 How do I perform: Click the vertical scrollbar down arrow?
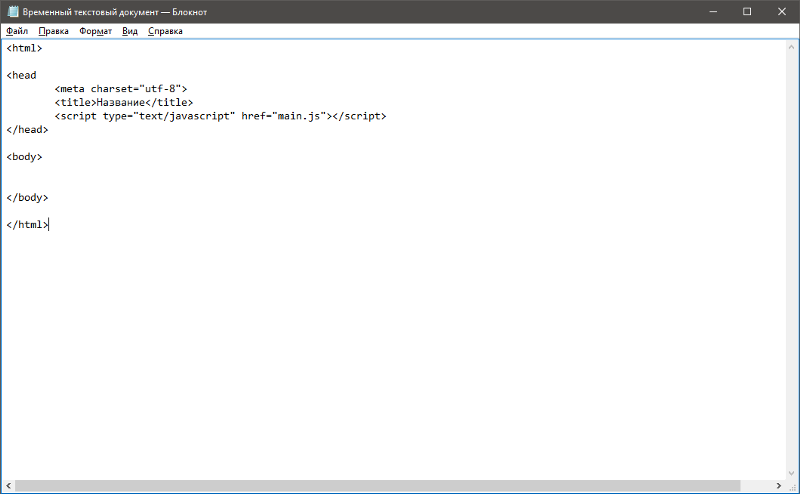pos(791,472)
